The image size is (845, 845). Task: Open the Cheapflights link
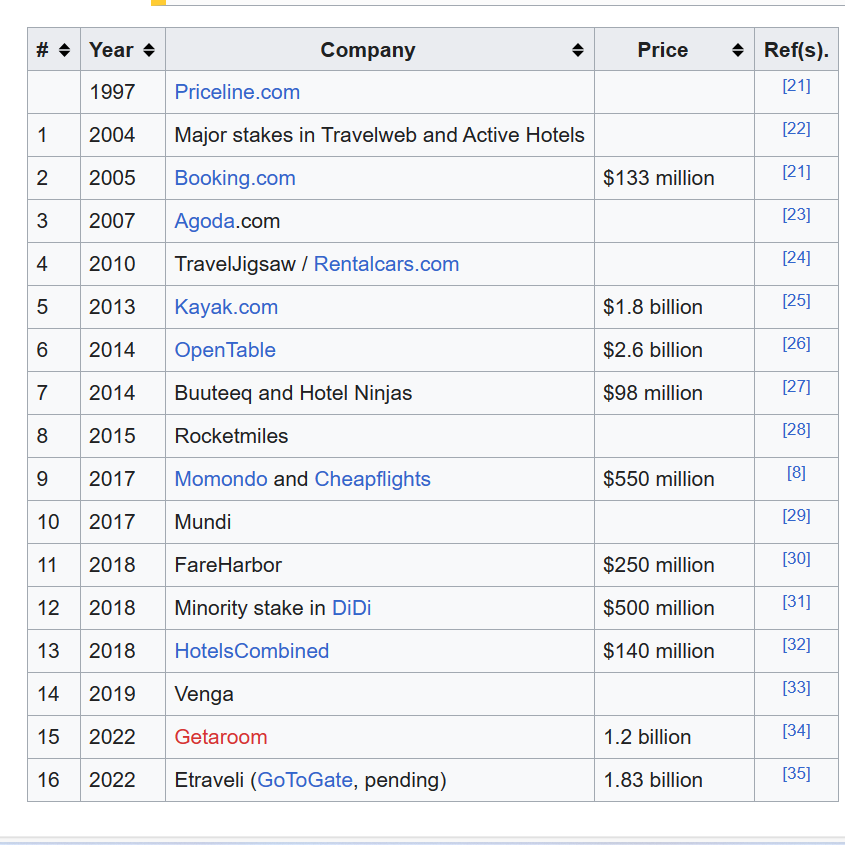tap(372, 479)
